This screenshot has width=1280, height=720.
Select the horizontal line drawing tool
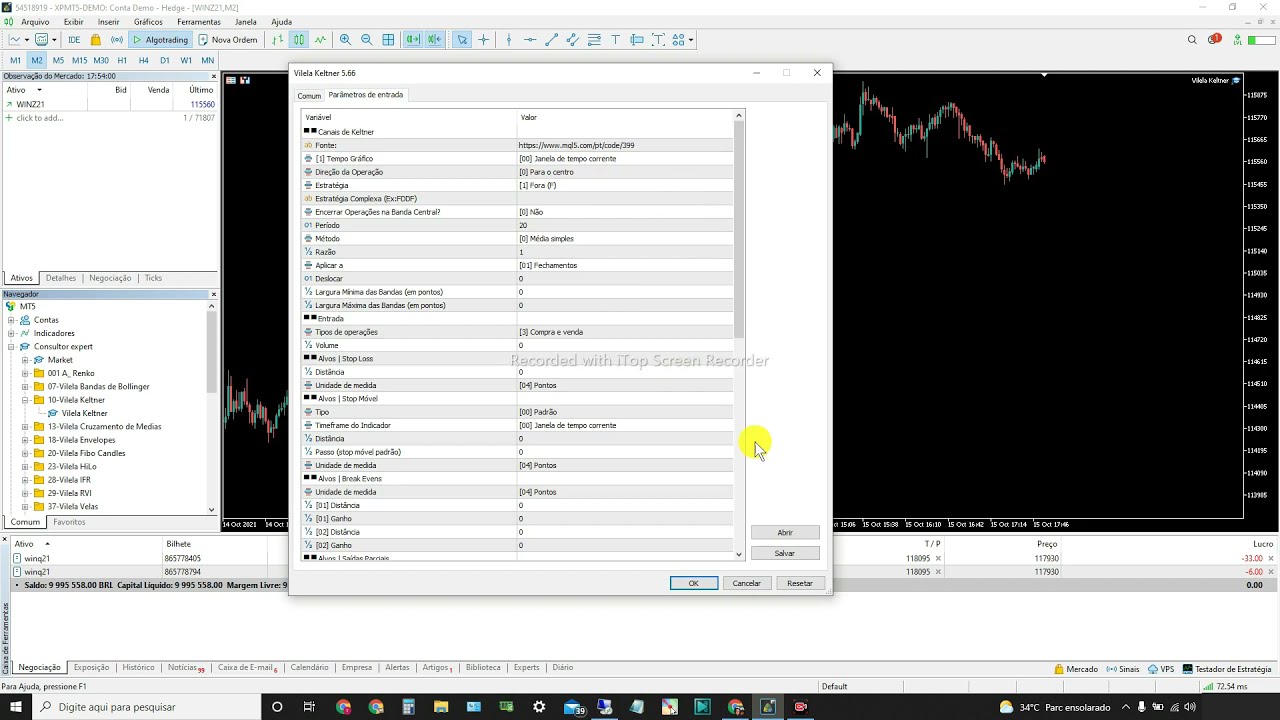(x=530, y=40)
